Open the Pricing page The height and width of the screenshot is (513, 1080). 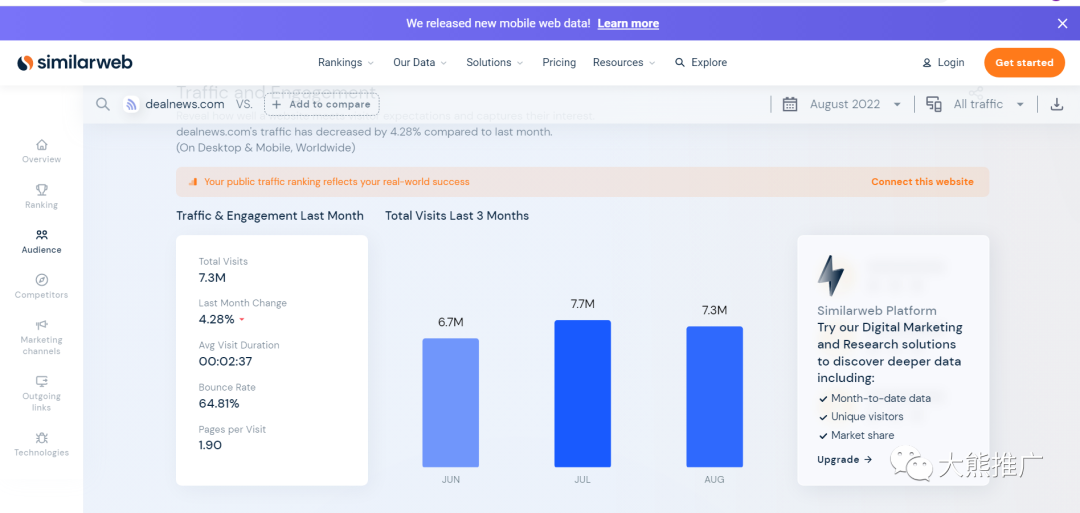click(x=559, y=62)
